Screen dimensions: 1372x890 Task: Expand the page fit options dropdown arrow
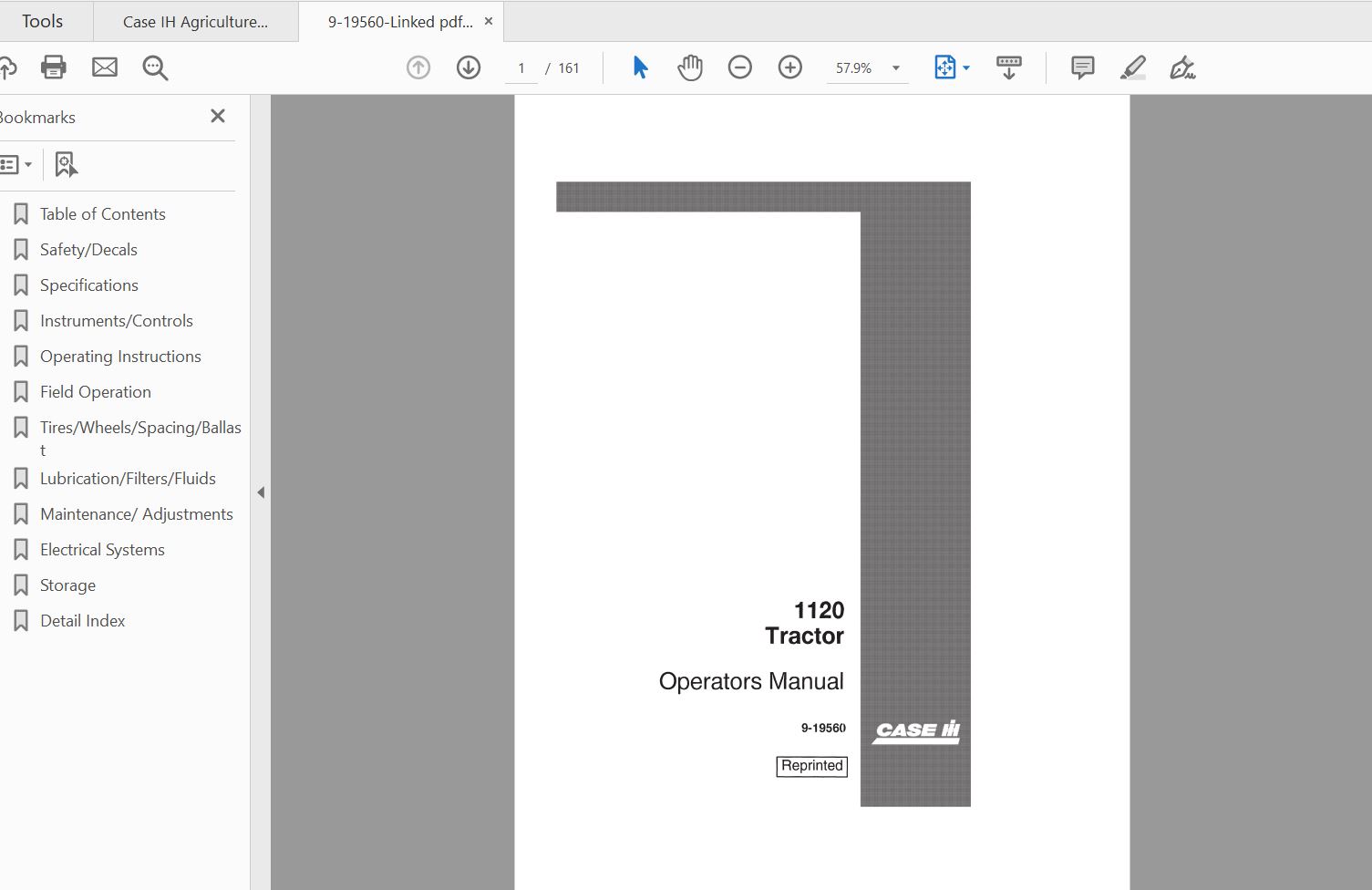tap(966, 68)
